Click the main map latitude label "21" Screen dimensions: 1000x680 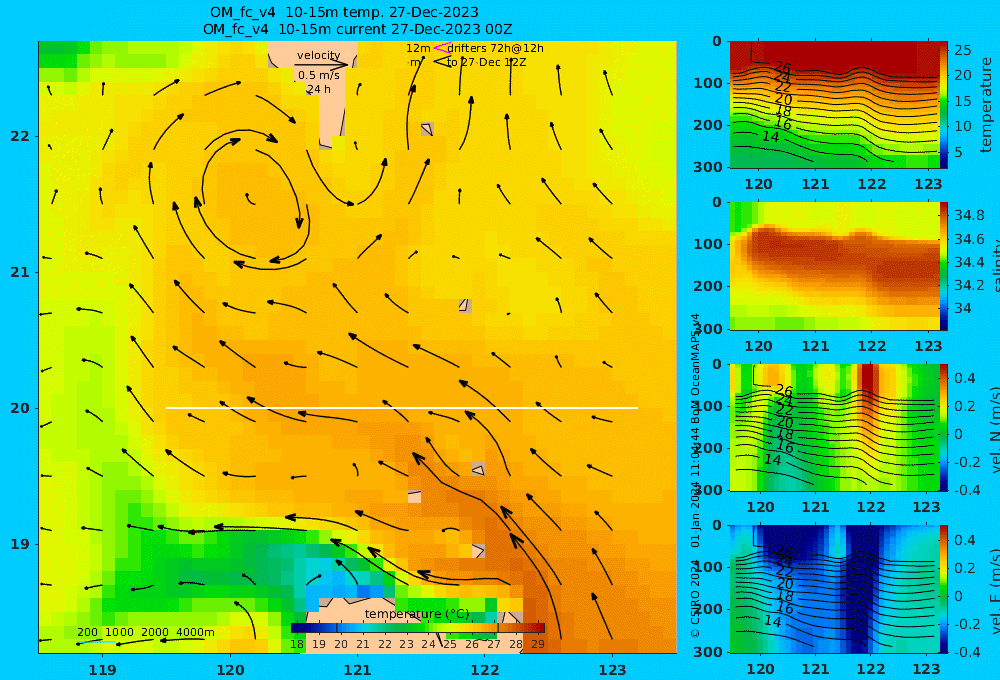coord(20,272)
